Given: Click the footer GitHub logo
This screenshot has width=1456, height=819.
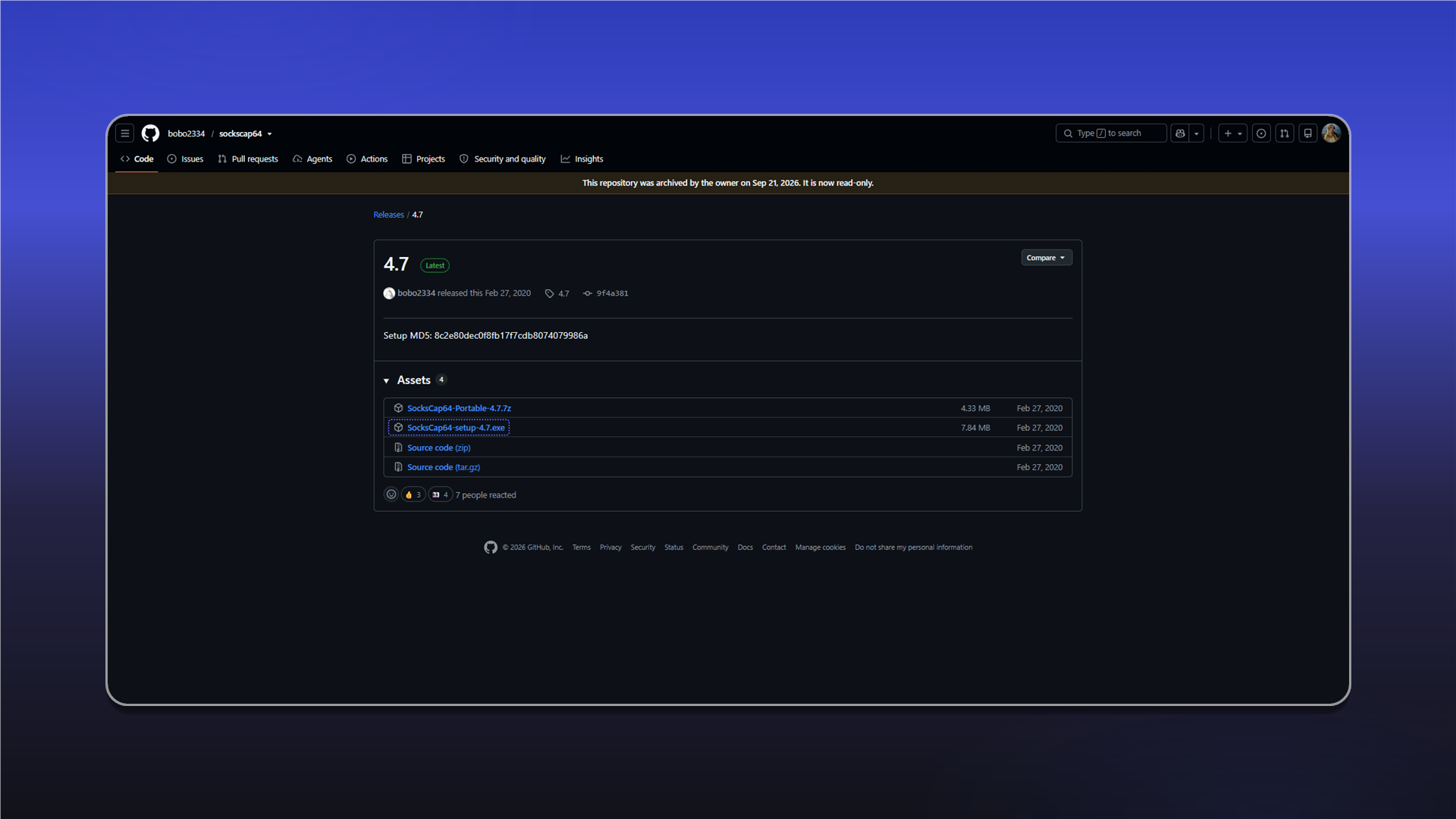Looking at the screenshot, I should [x=491, y=548].
